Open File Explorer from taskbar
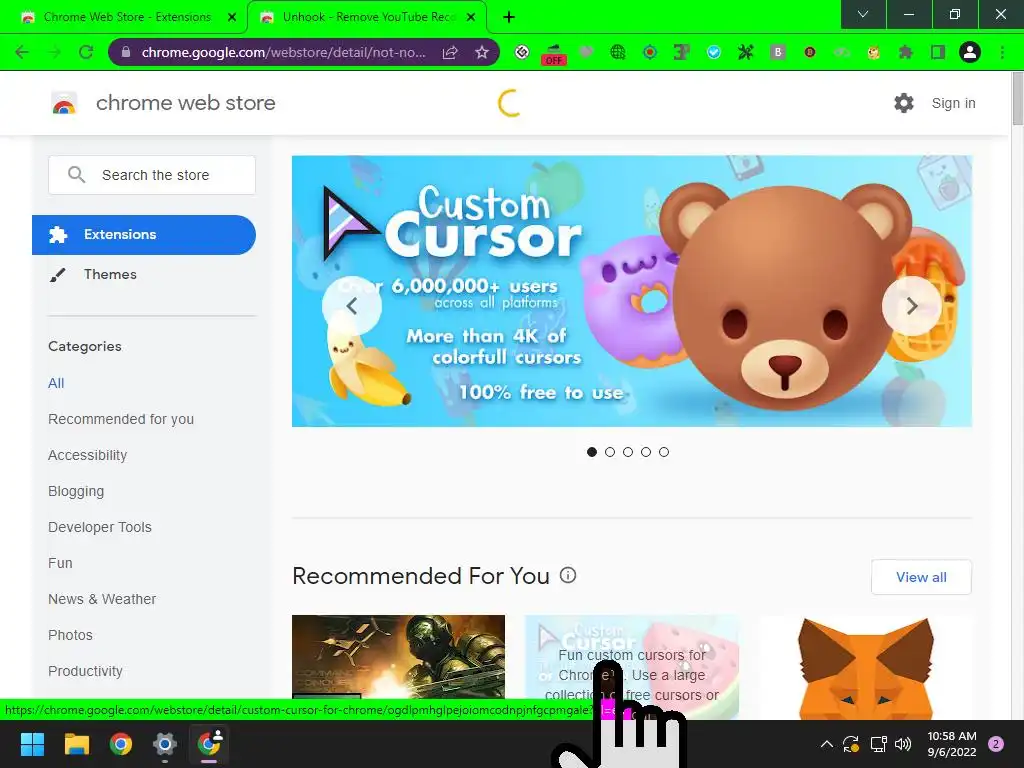 pyautogui.click(x=76, y=744)
